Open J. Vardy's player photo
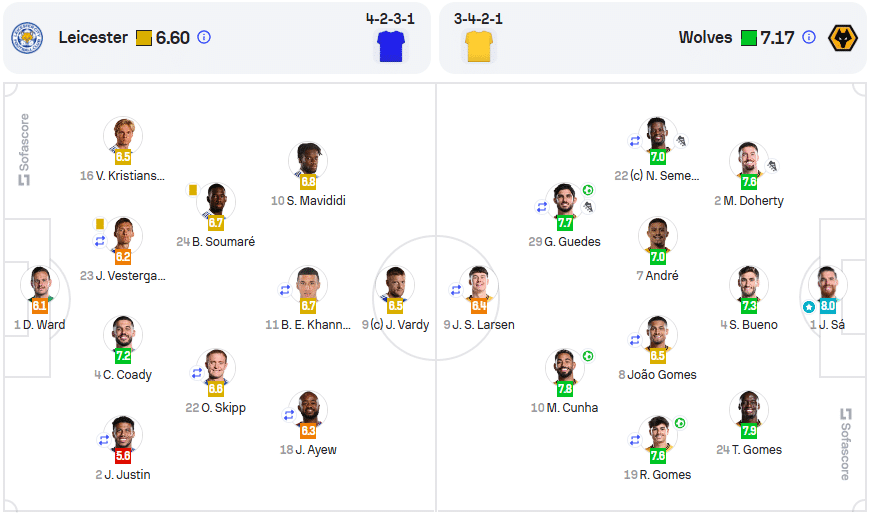 coord(398,284)
